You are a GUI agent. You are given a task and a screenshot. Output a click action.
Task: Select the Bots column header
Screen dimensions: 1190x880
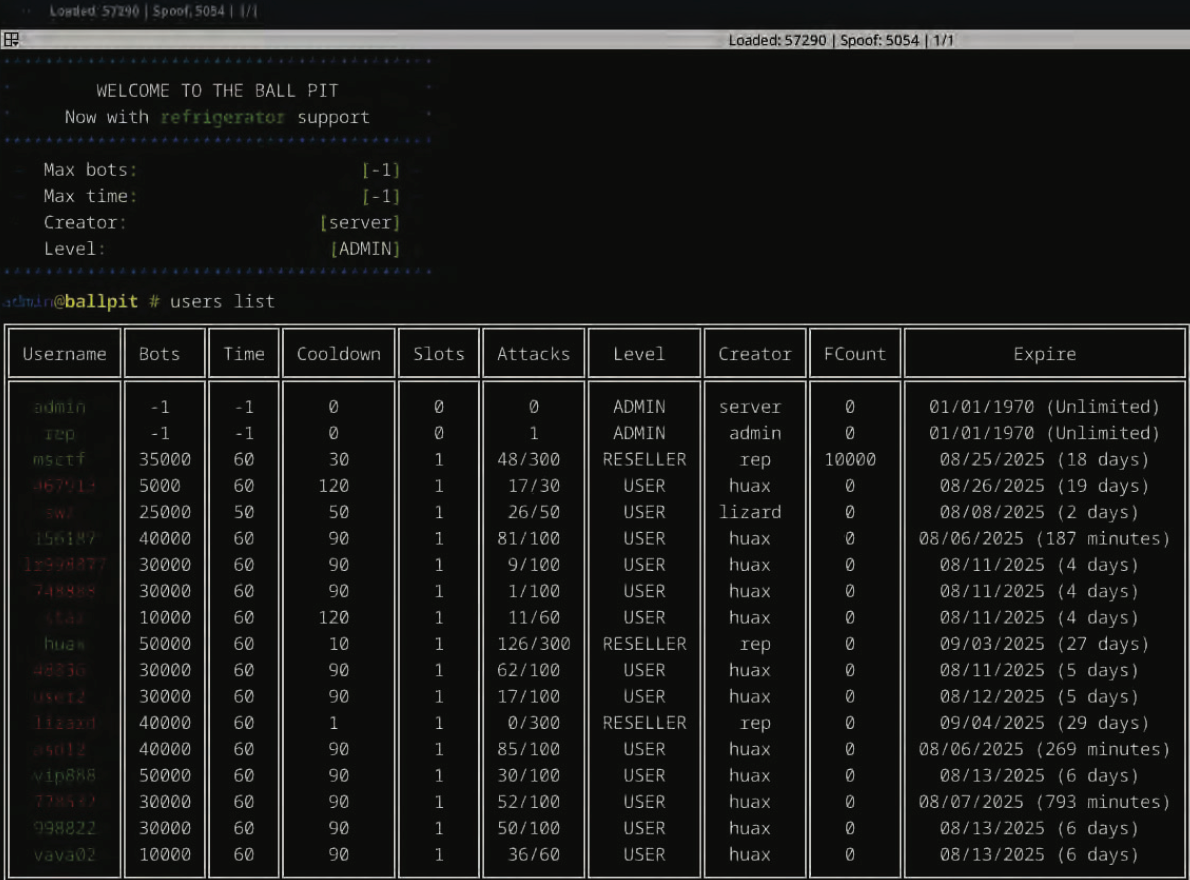click(x=159, y=354)
